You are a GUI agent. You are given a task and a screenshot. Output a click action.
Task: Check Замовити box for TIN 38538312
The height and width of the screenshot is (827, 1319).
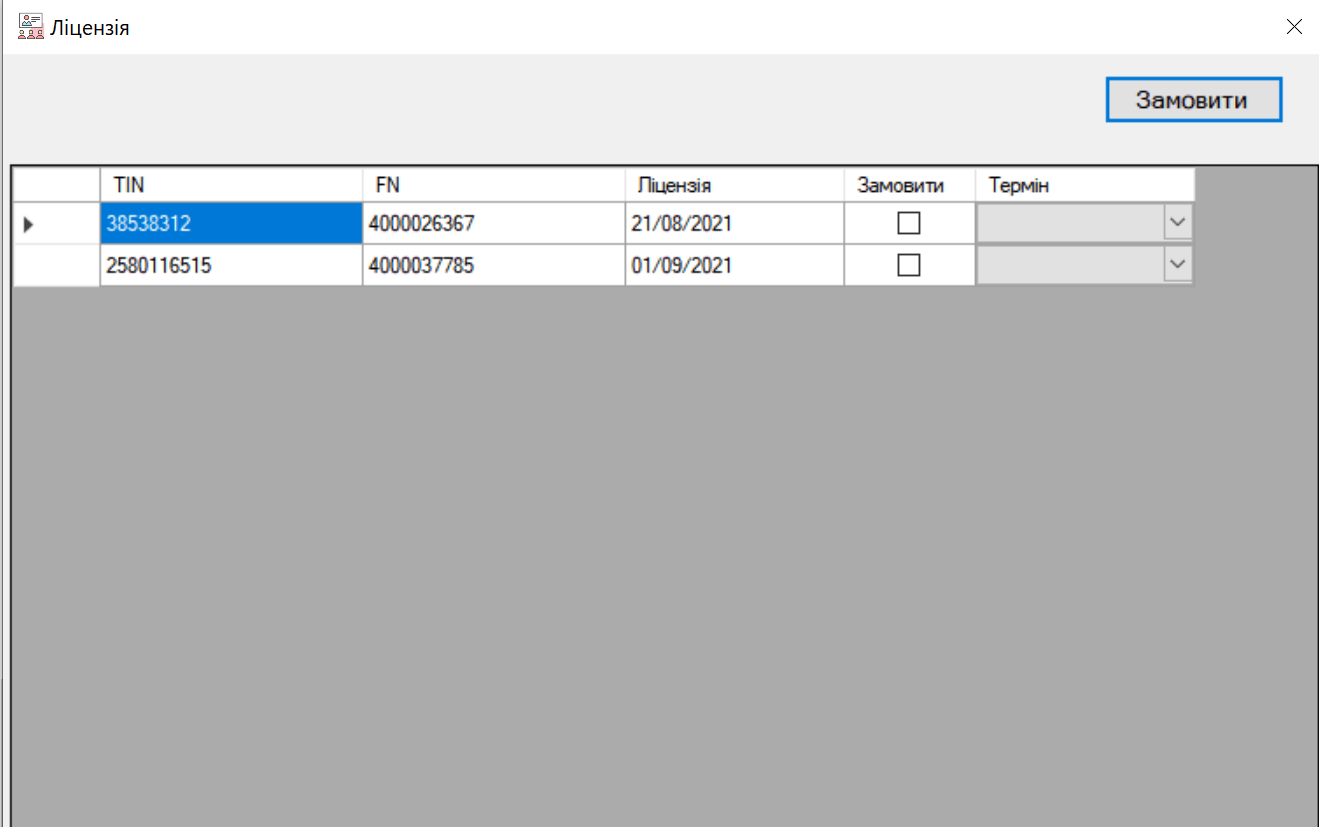click(x=908, y=224)
